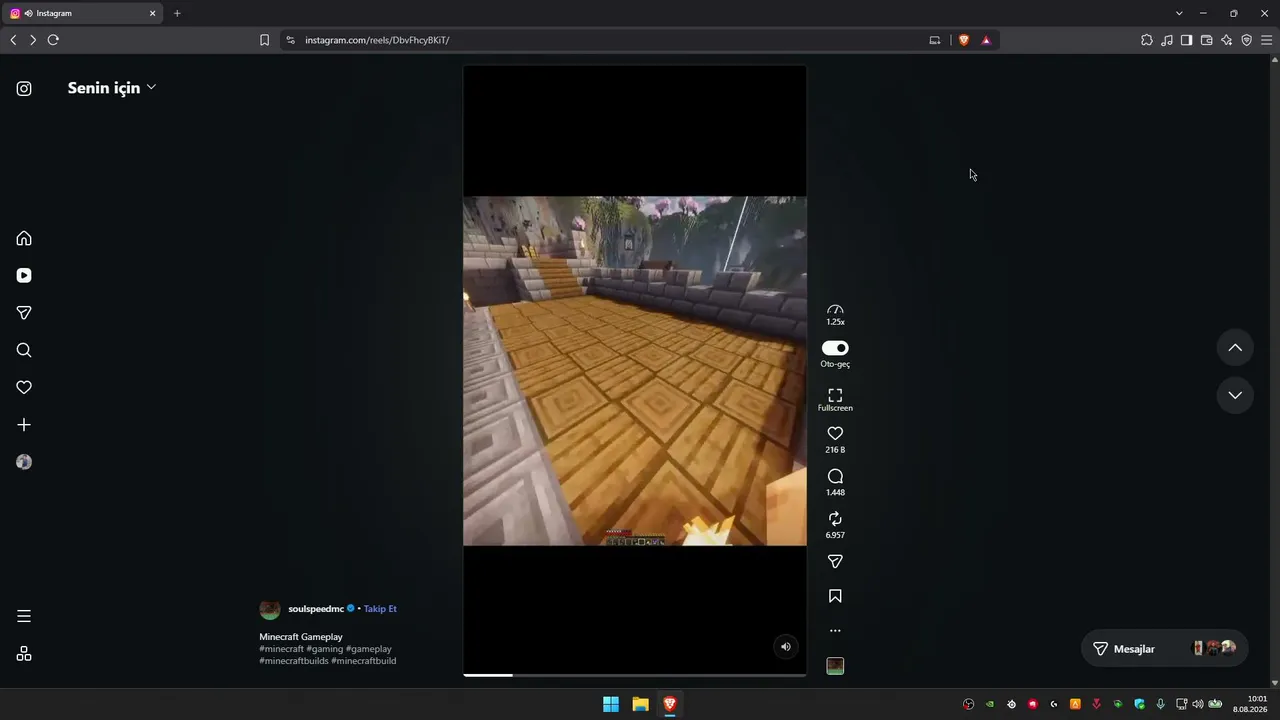The height and width of the screenshot is (720, 1280).
Task: Open Brave VPN shield icon
Action: pos(1247,40)
